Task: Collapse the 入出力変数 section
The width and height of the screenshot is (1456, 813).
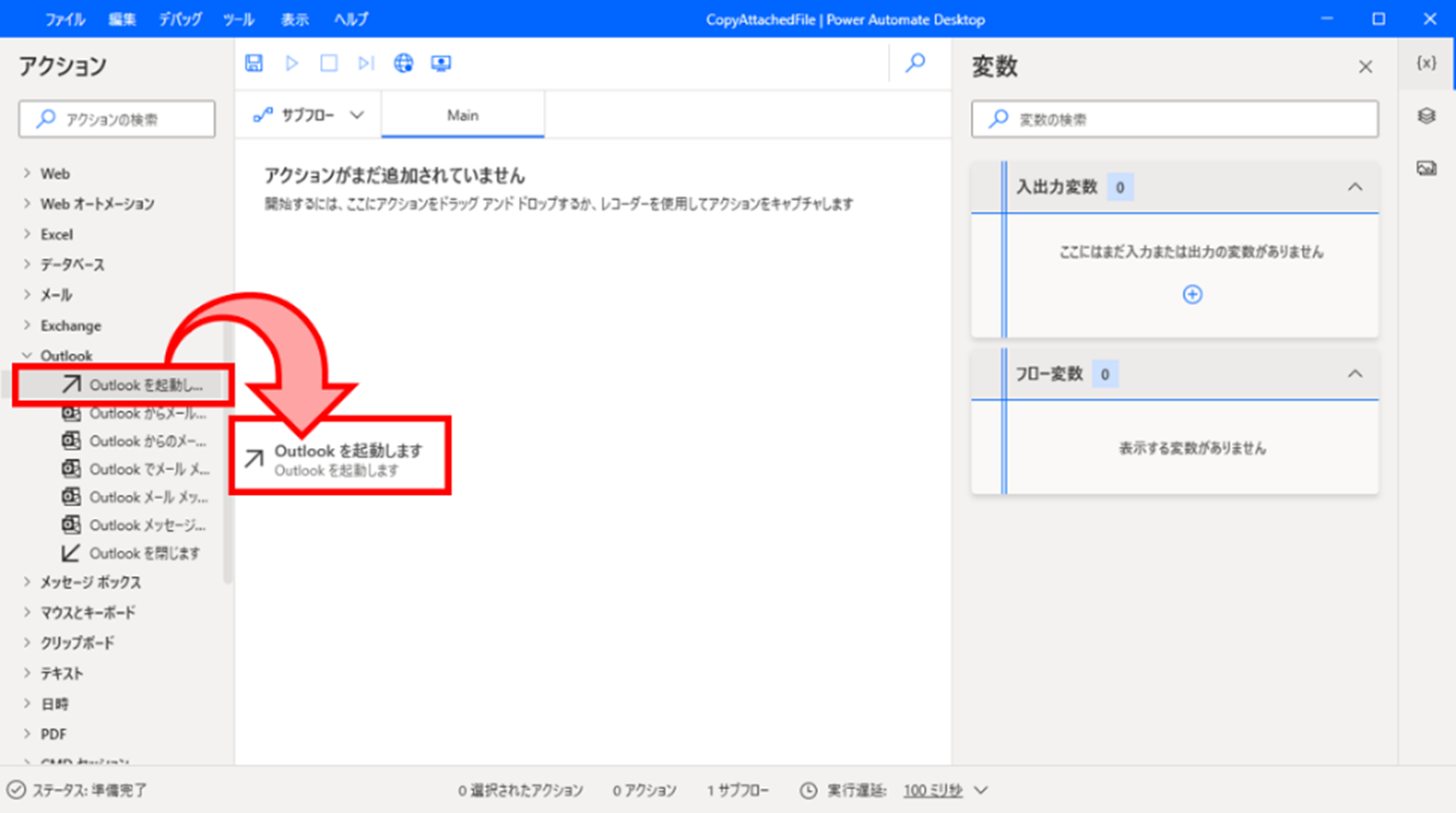Action: pyautogui.click(x=1354, y=187)
